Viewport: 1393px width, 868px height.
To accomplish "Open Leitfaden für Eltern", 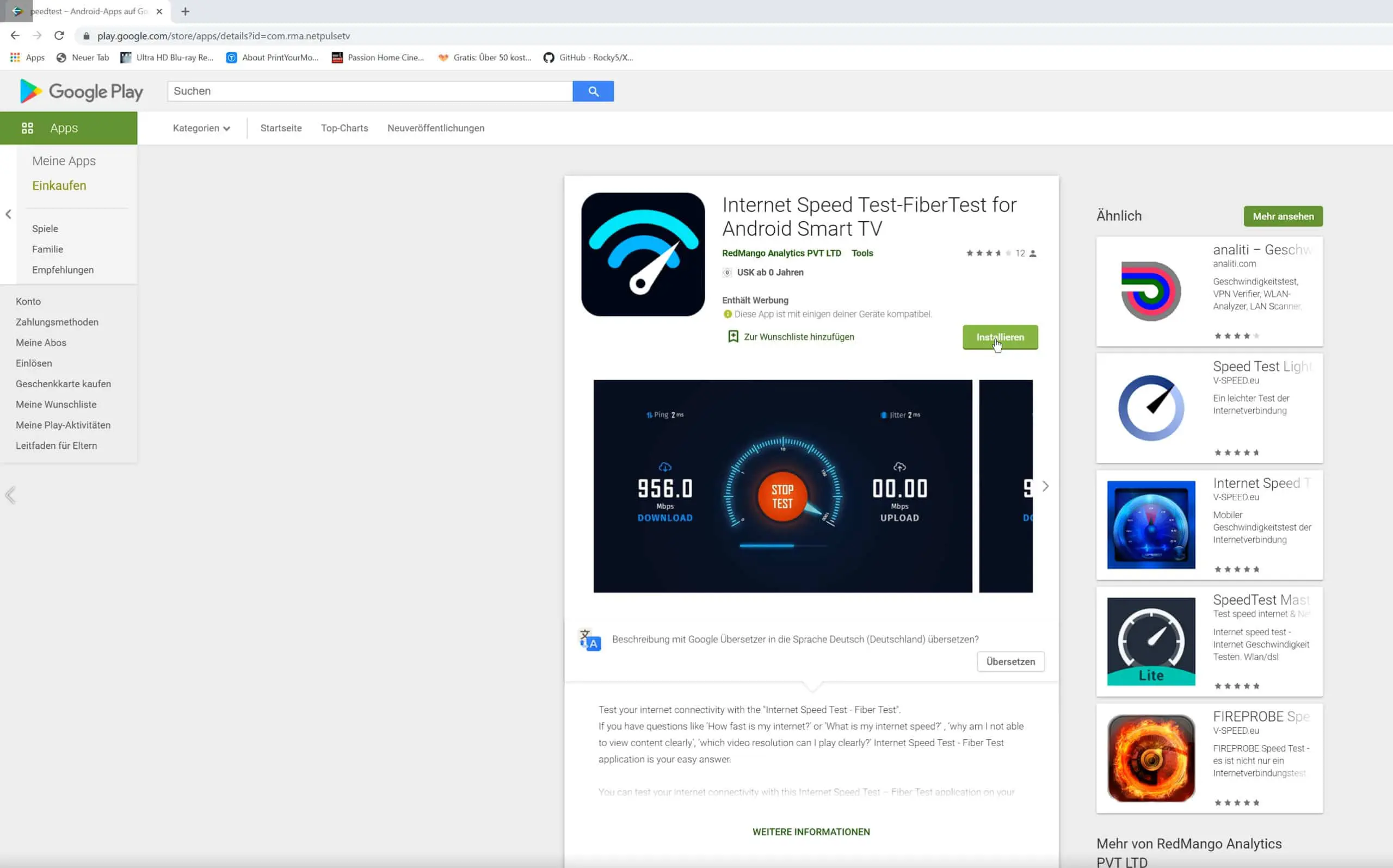I will point(56,446).
